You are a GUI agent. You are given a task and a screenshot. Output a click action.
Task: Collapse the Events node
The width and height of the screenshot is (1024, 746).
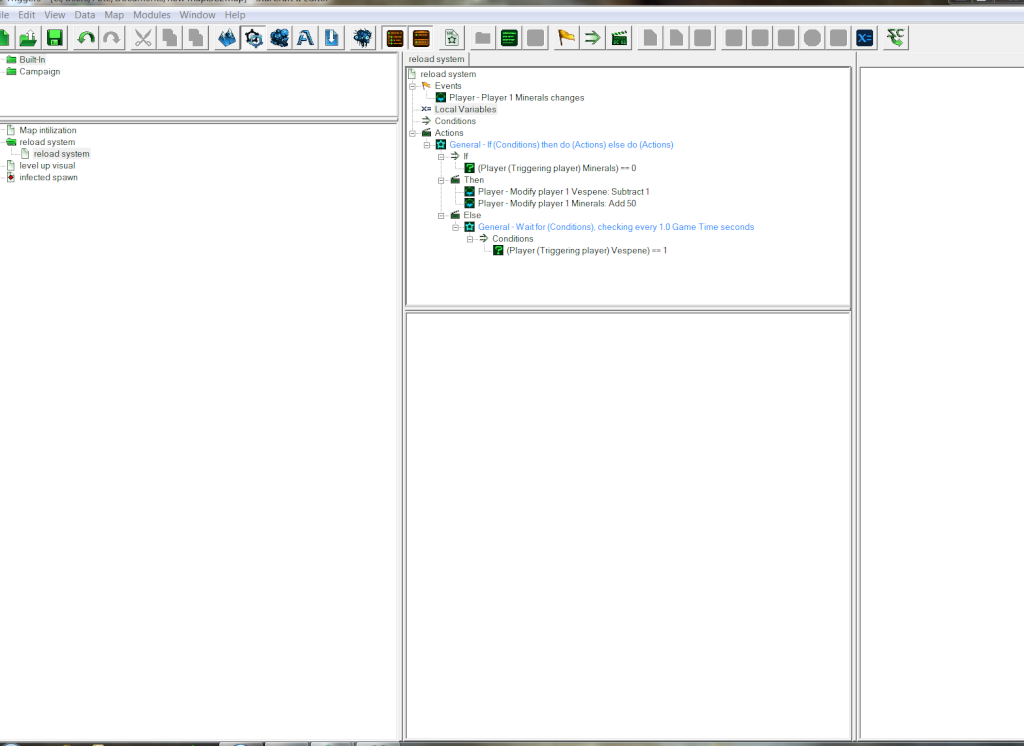[413, 86]
